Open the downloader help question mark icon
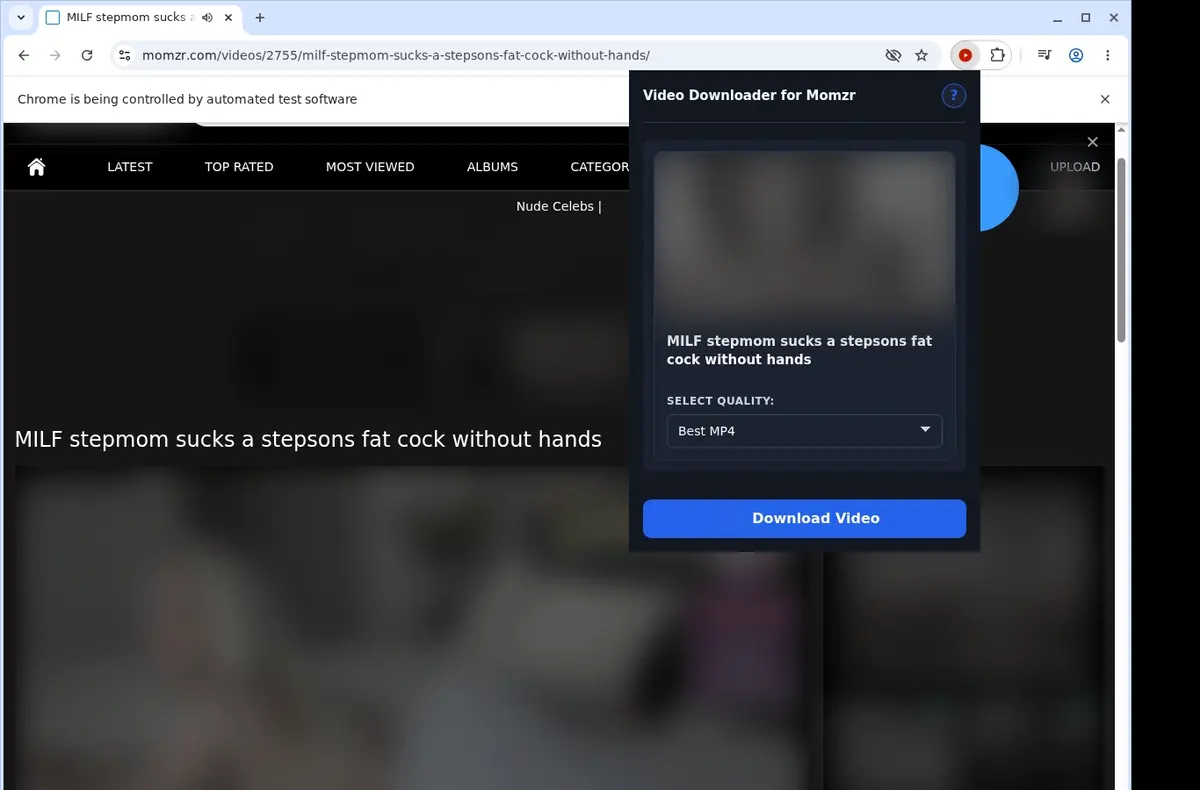The image size is (1200, 790). coord(953,95)
